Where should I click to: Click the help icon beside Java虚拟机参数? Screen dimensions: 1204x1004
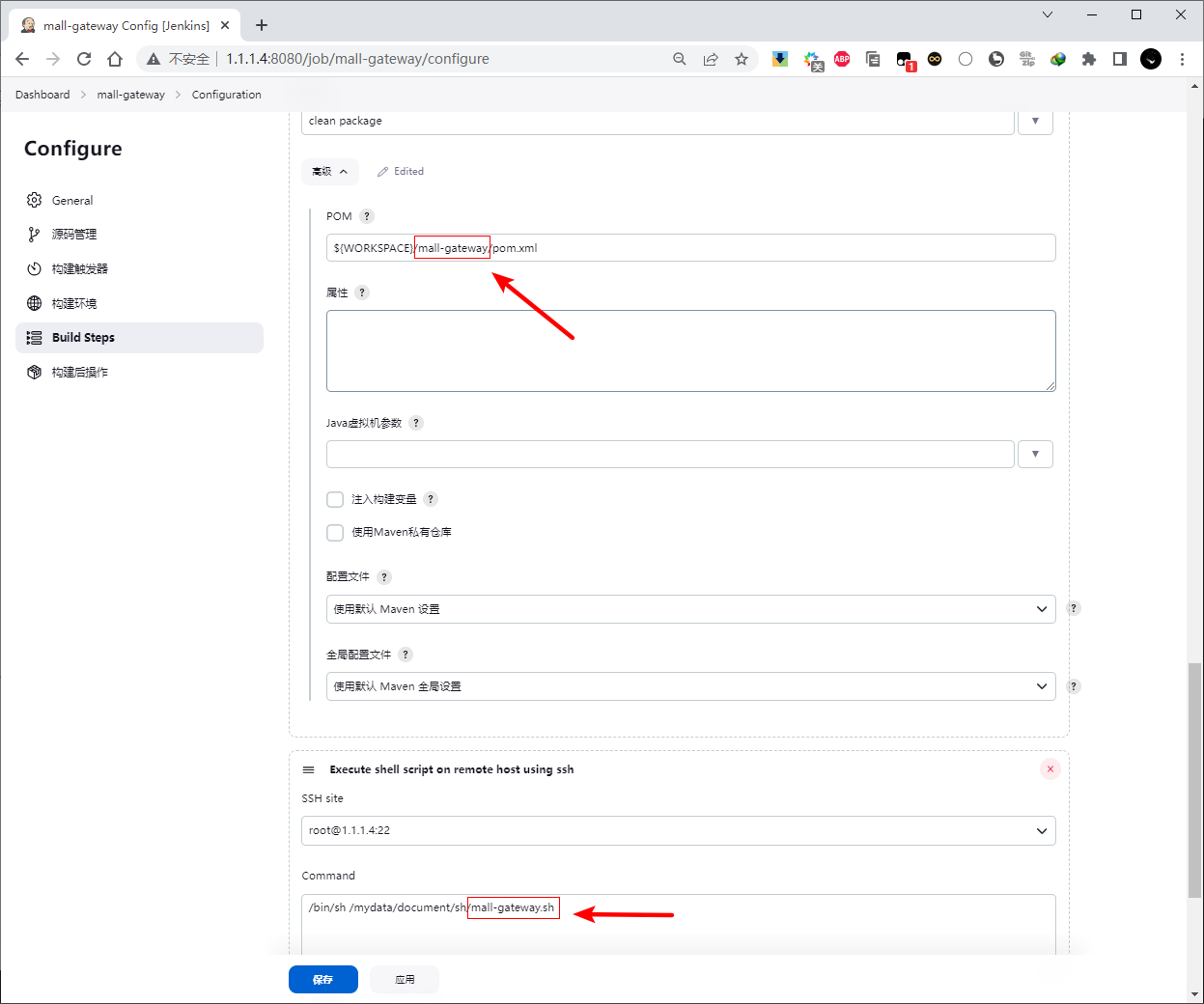pyautogui.click(x=416, y=423)
